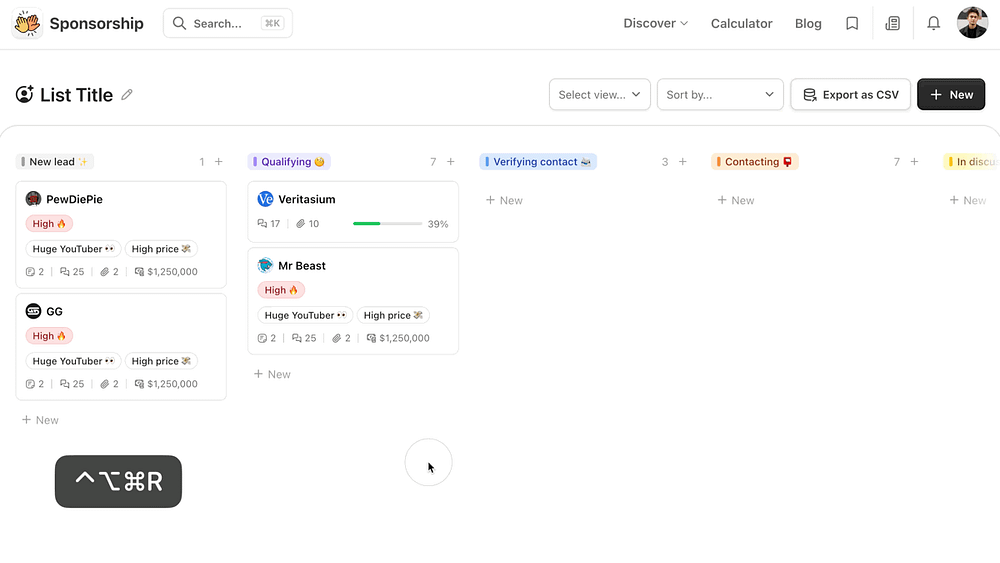Click the Sponsorship brand name
1000x563 pixels.
[x=96, y=24]
